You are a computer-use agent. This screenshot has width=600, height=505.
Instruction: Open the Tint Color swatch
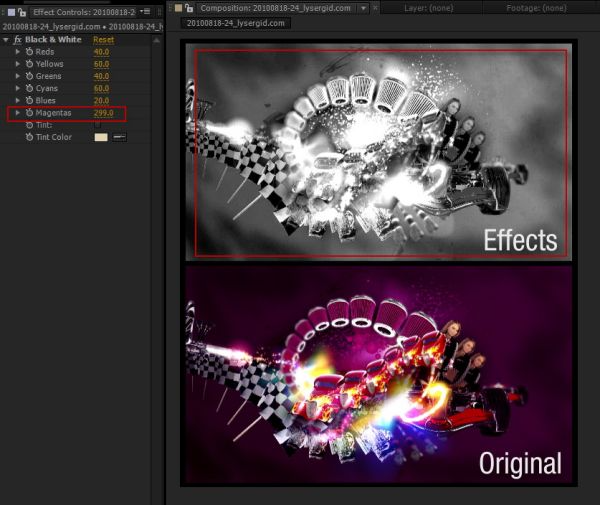click(x=101, y=137)
